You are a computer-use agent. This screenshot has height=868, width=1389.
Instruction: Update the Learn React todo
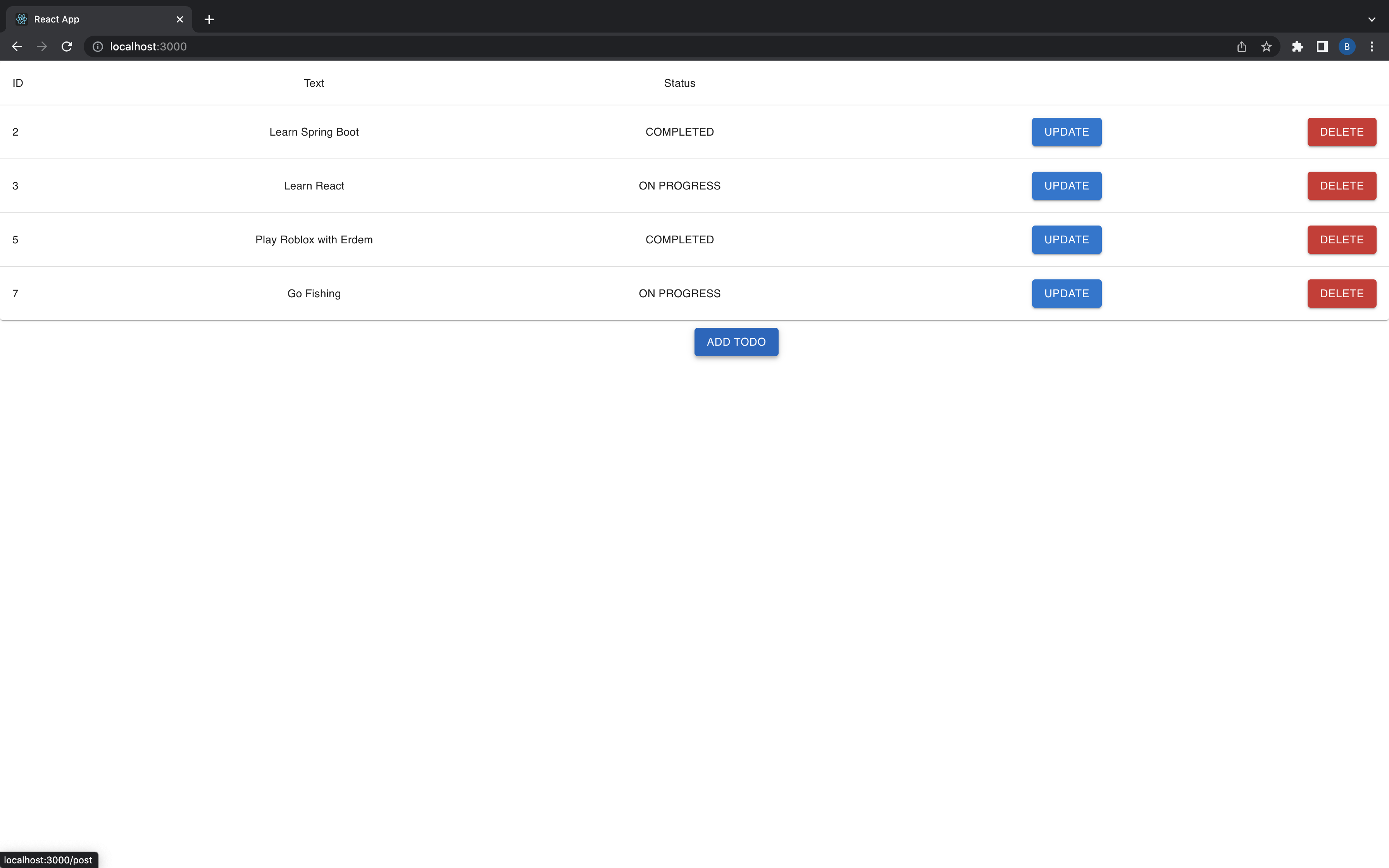click(1066, 186)
